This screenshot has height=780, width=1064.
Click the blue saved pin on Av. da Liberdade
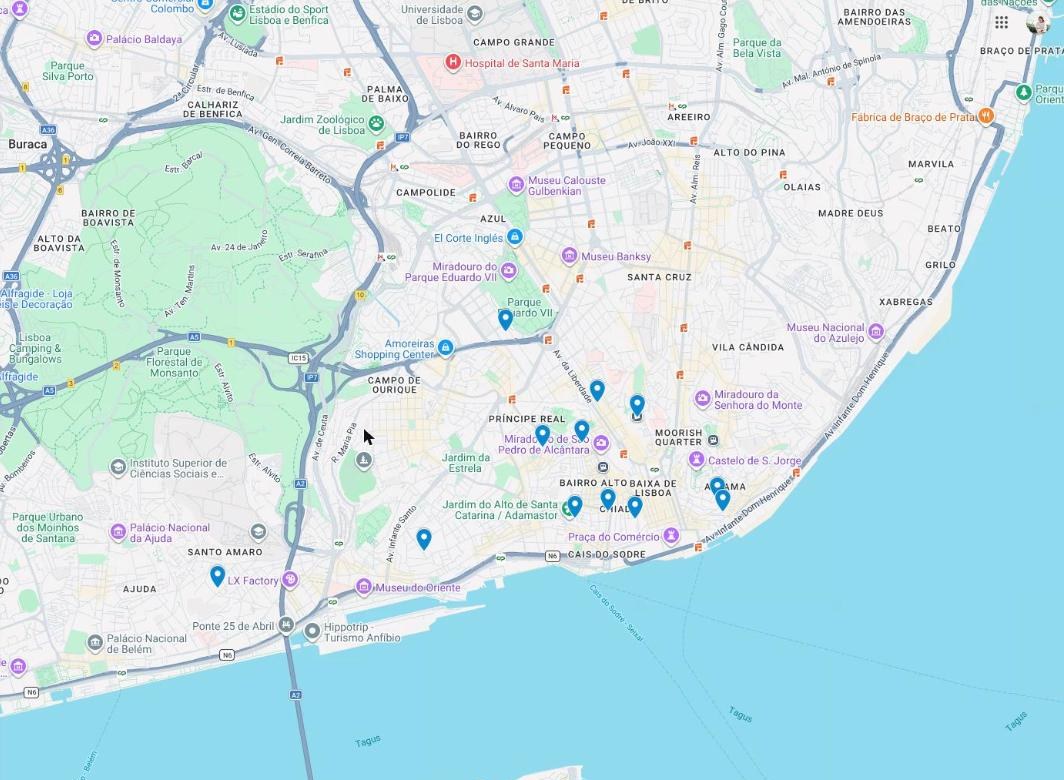tap(597, 390)
